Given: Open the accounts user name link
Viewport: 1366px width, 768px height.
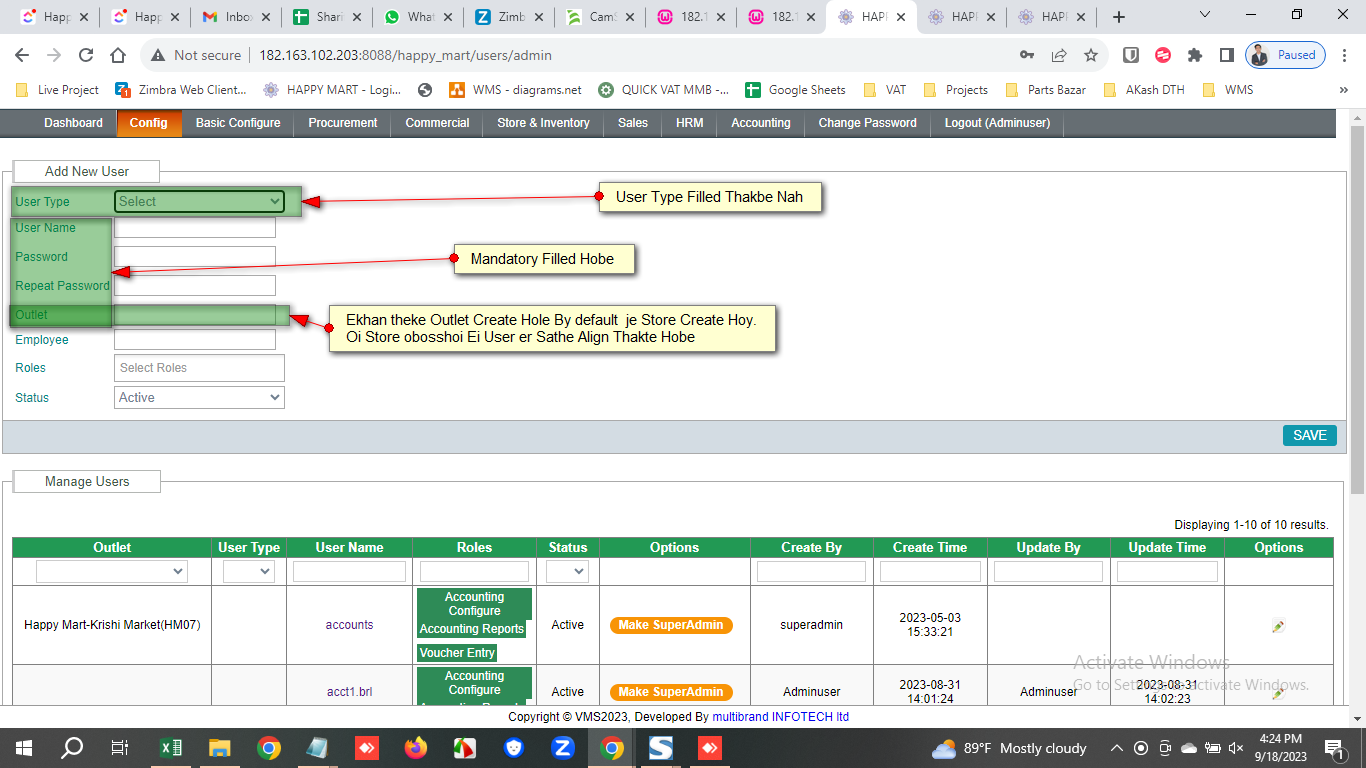Looking at the screenshot, I should (349, 625).
